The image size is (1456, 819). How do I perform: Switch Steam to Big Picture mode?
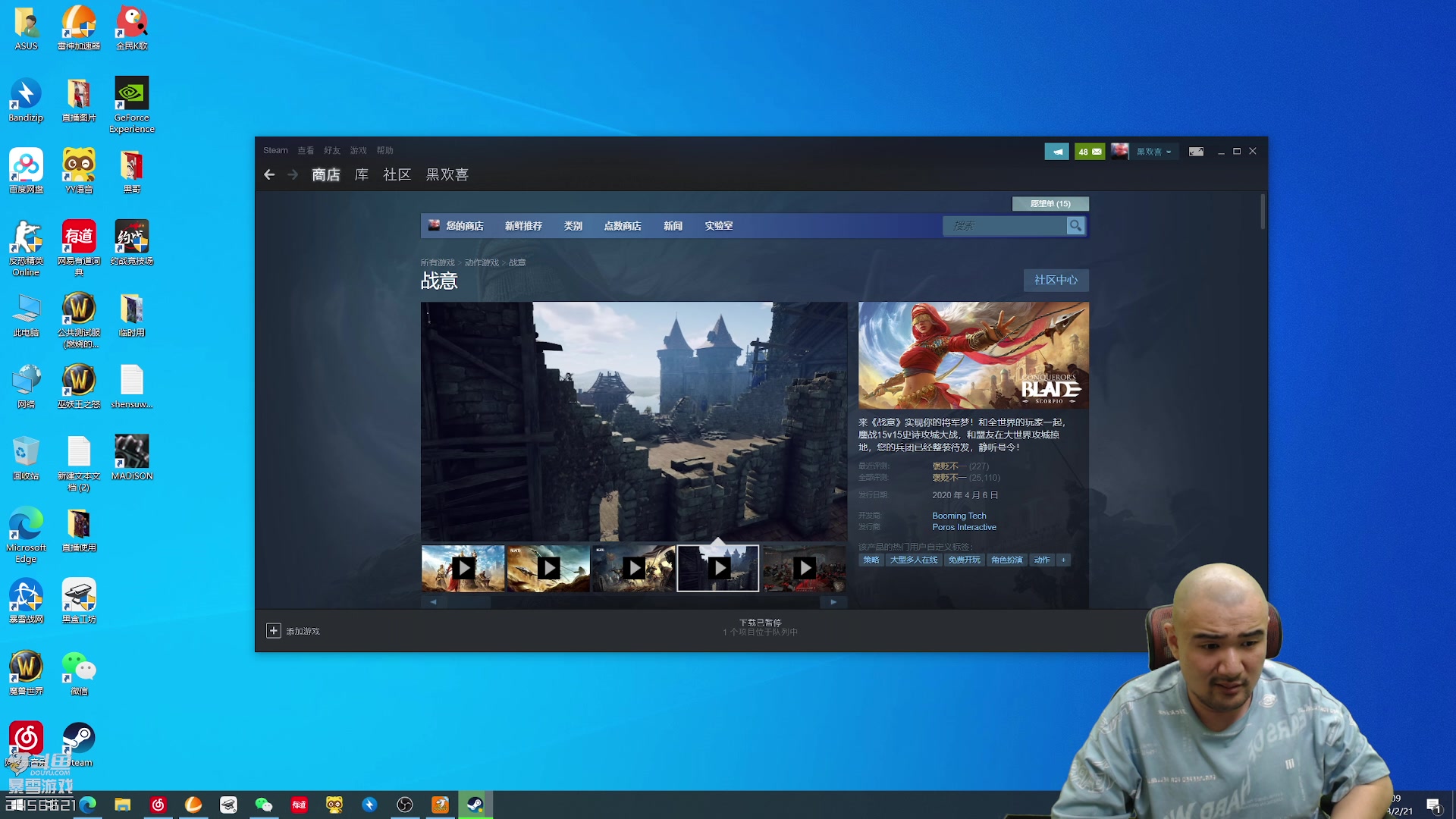point(1196,152)
